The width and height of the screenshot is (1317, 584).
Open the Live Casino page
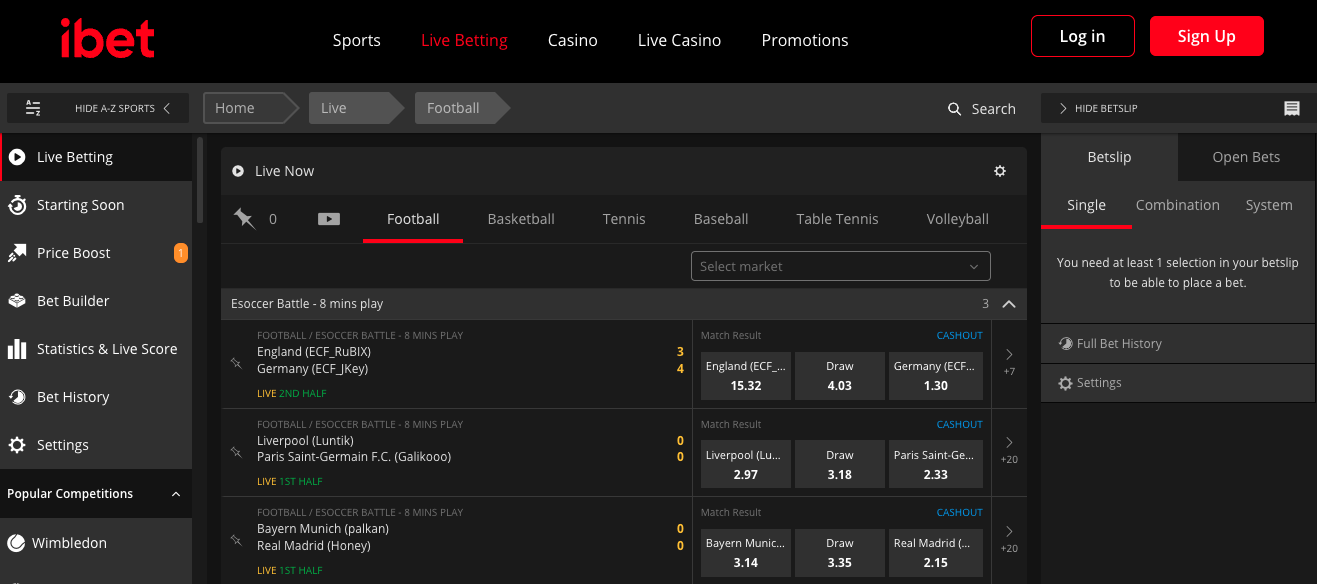[680, 41]
